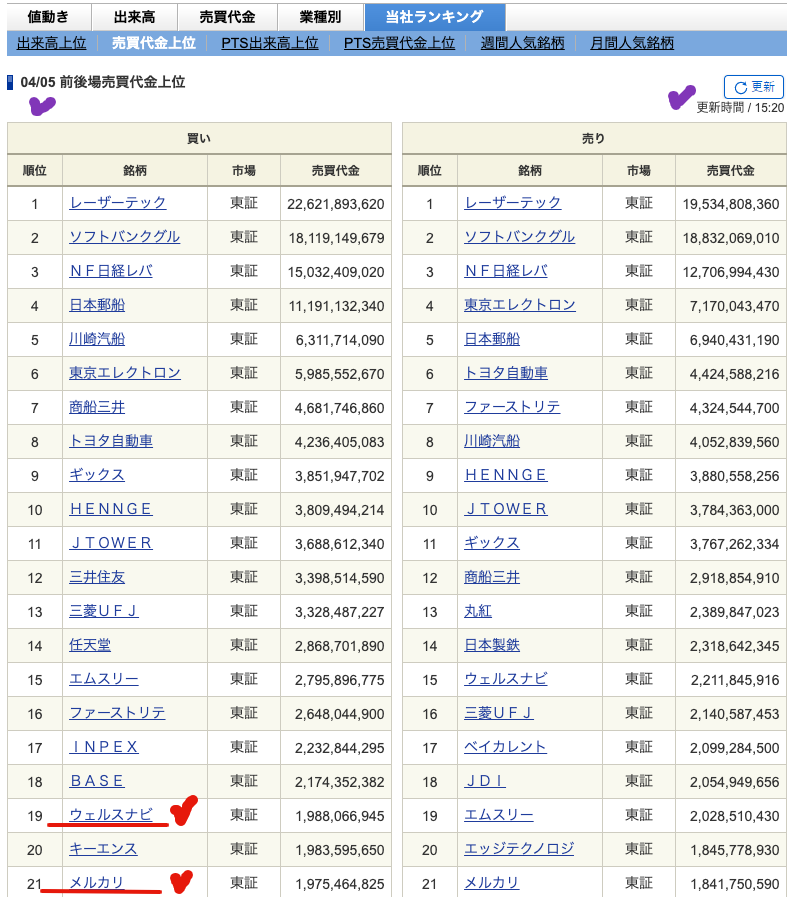The height and width of the screenshot is (897, 803).
Task: Open エムスリー in the buy table
Action: tap(104, 679)
